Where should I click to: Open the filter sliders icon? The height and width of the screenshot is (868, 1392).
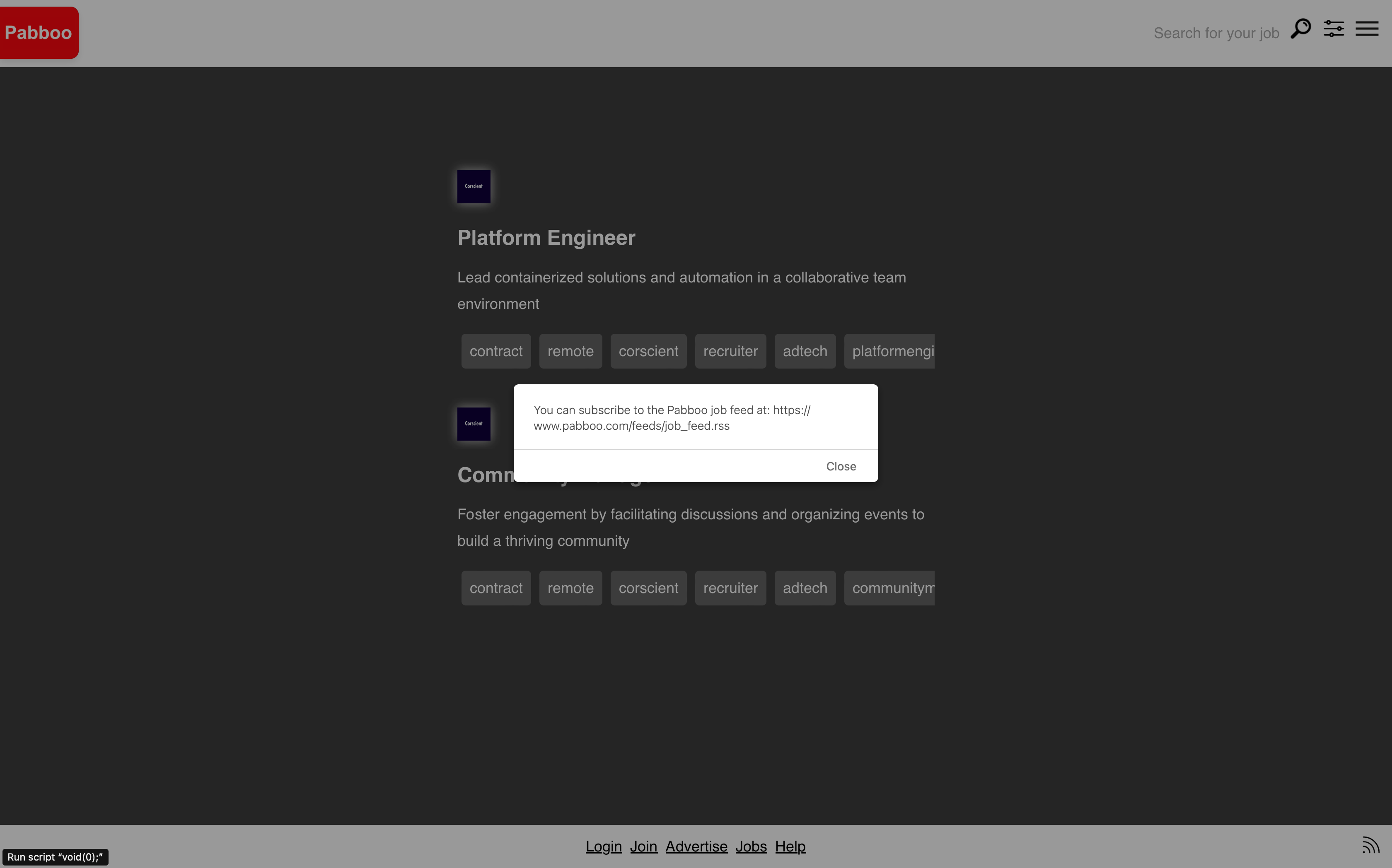(x=1334, y=29)
